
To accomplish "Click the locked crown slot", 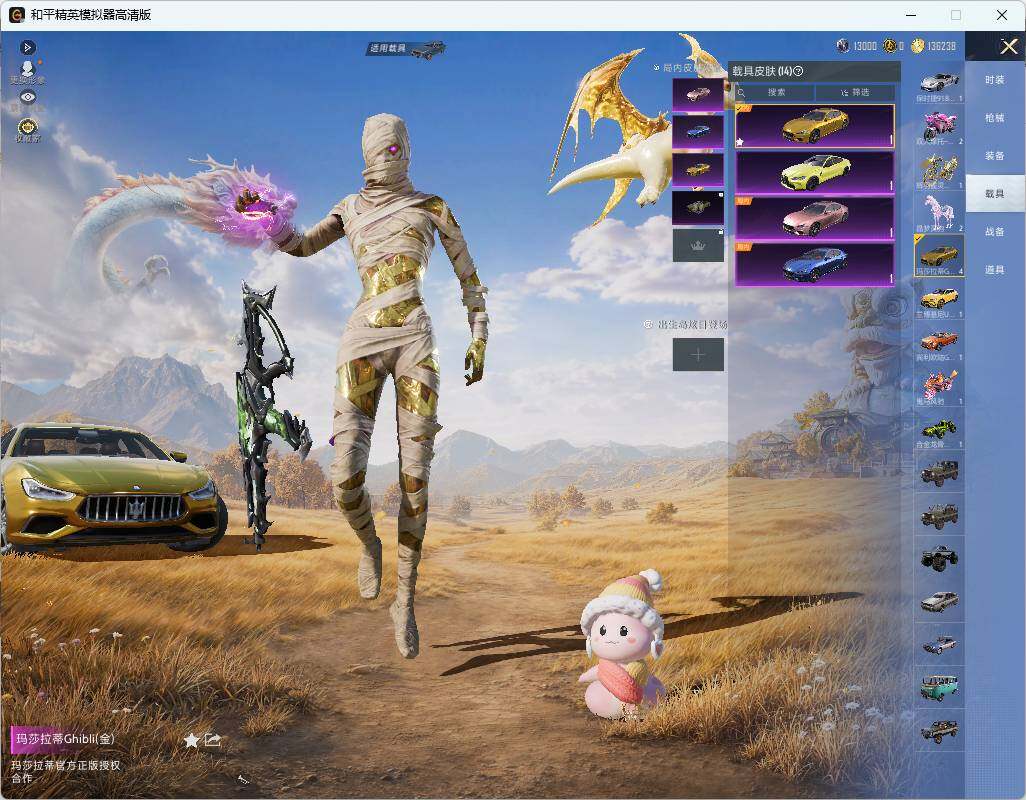I will click(698, 245).
